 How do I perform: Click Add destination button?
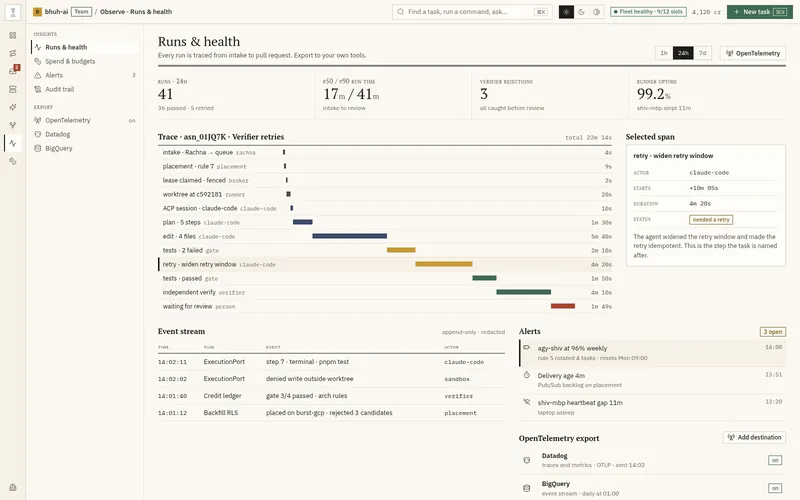click(x=754, y=437)
